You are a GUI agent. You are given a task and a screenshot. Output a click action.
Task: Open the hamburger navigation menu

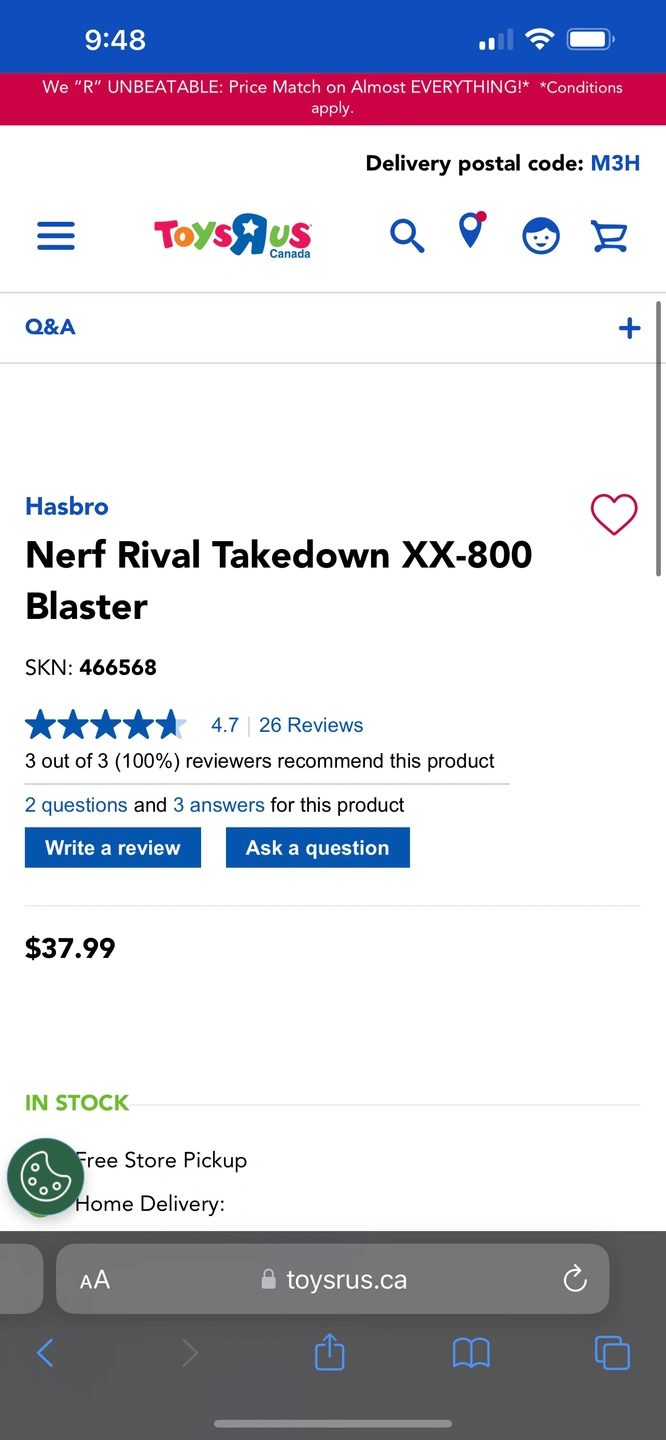[56, 236]
